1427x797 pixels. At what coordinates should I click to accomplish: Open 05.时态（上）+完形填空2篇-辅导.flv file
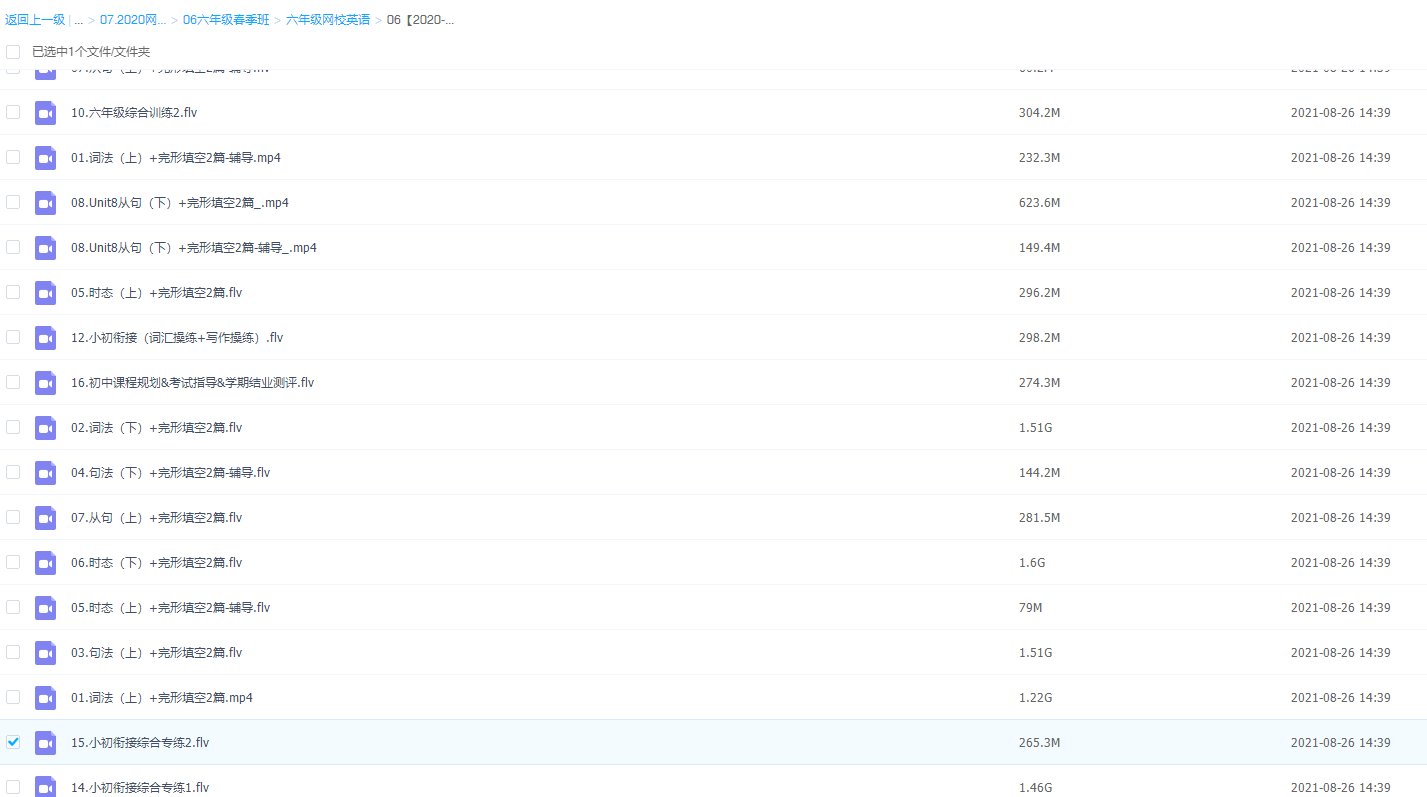170,608
